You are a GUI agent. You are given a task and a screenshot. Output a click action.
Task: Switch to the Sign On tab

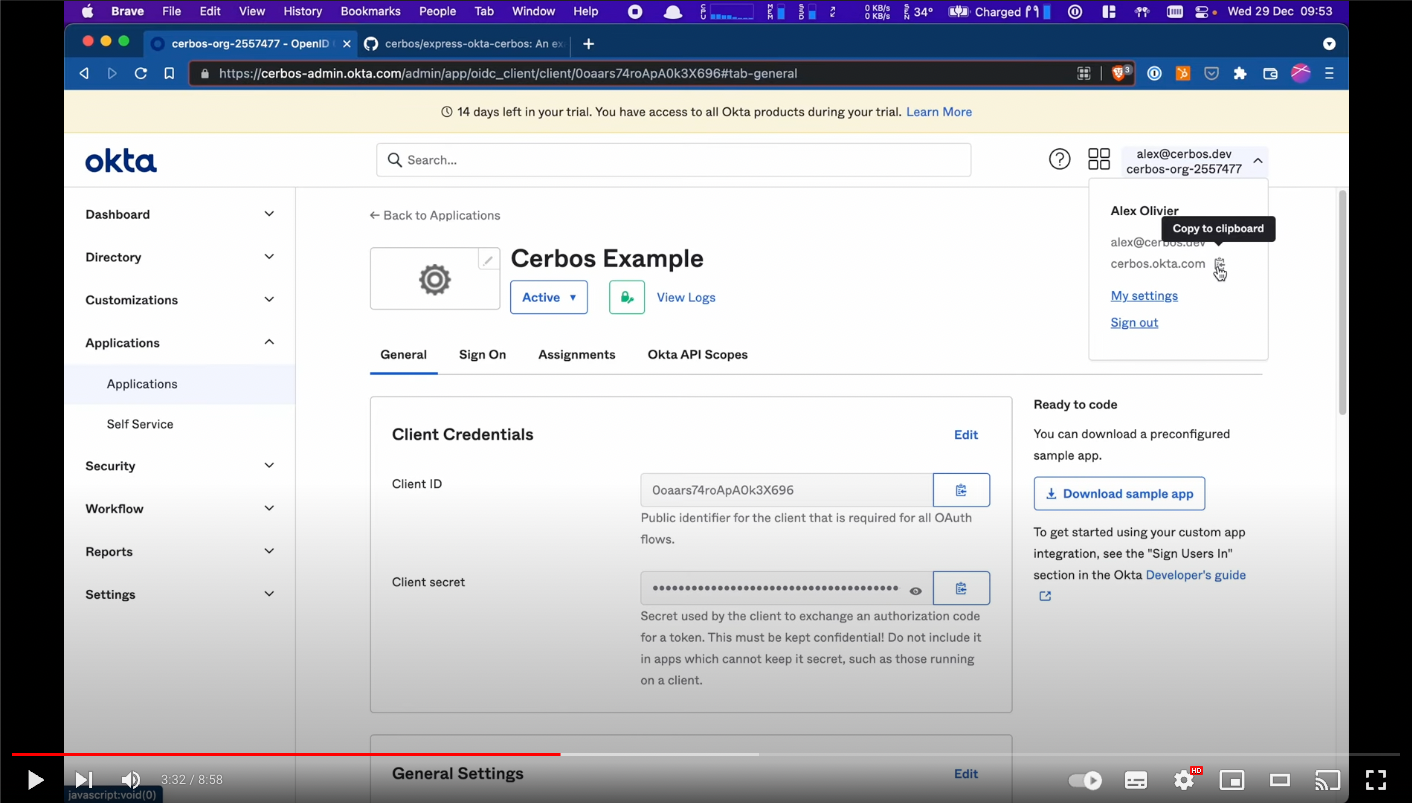tap(482, 355)
